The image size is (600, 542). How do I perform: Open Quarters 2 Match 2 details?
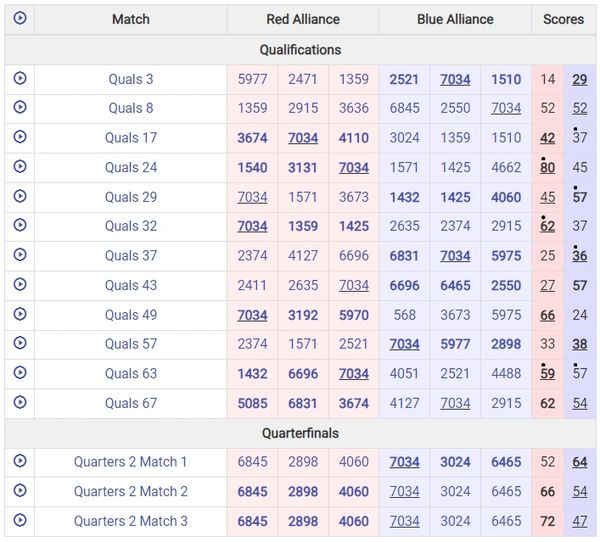(x=131, y=492)
